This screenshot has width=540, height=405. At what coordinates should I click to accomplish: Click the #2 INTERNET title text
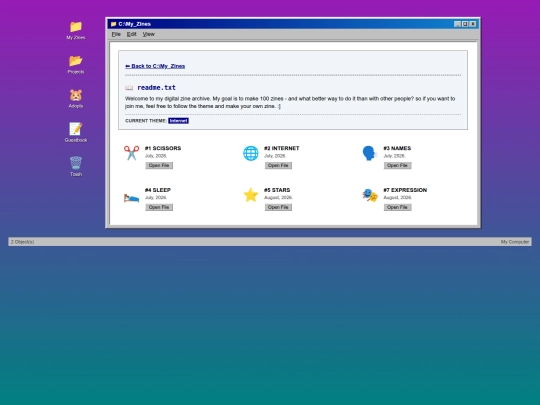point(282,148)
